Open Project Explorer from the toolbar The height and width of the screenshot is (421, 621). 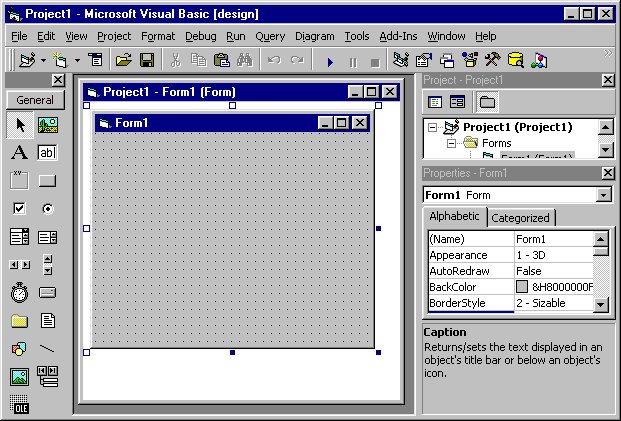click(401, 60)
